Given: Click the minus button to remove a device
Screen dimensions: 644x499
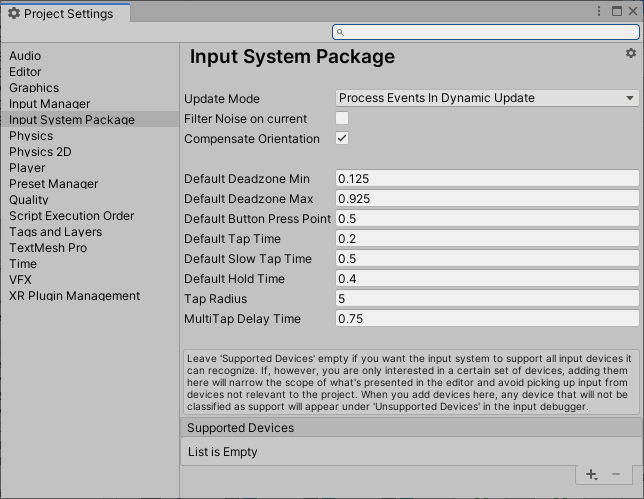Looking at the screenshot, I should (x=616, y=474).
